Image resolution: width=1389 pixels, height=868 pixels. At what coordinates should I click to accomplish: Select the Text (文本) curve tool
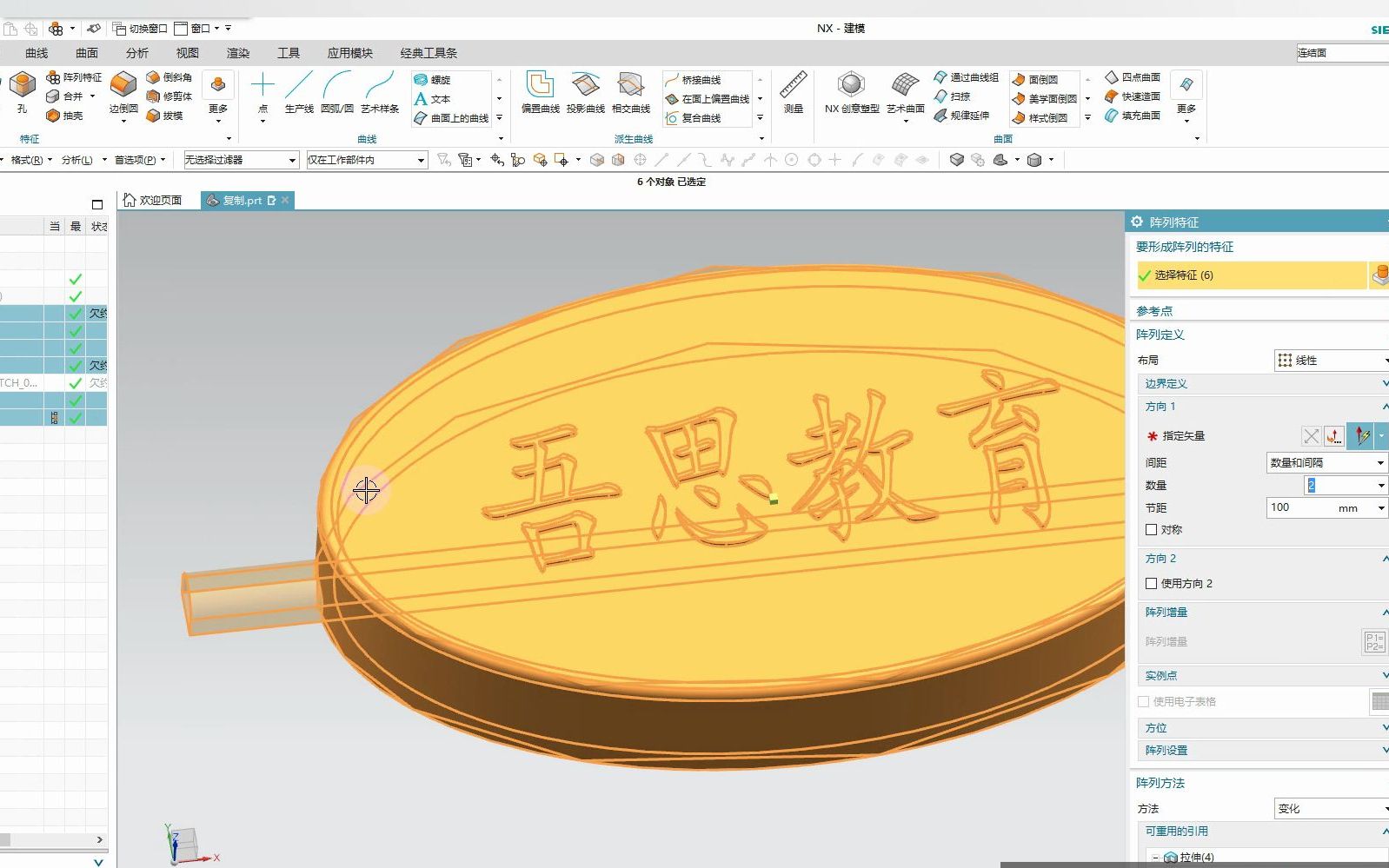433,99
